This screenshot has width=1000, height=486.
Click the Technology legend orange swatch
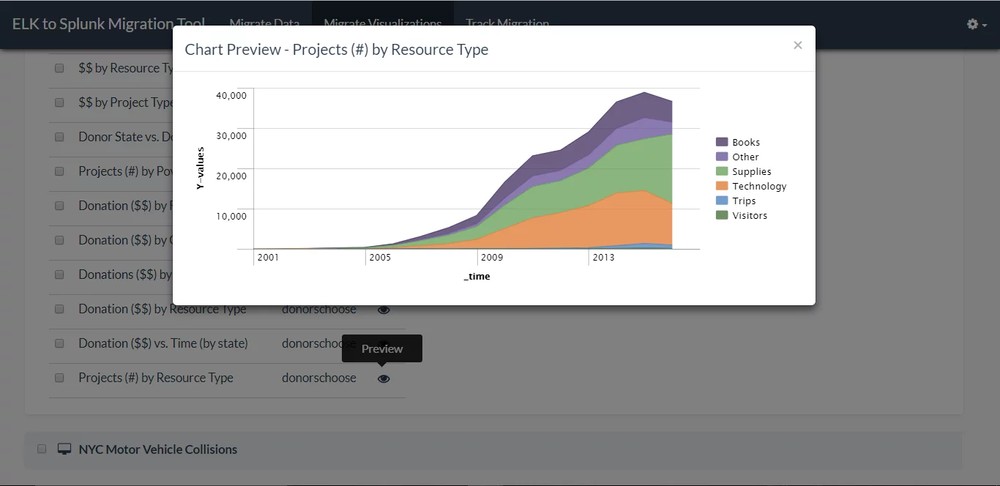click(722, 187)
